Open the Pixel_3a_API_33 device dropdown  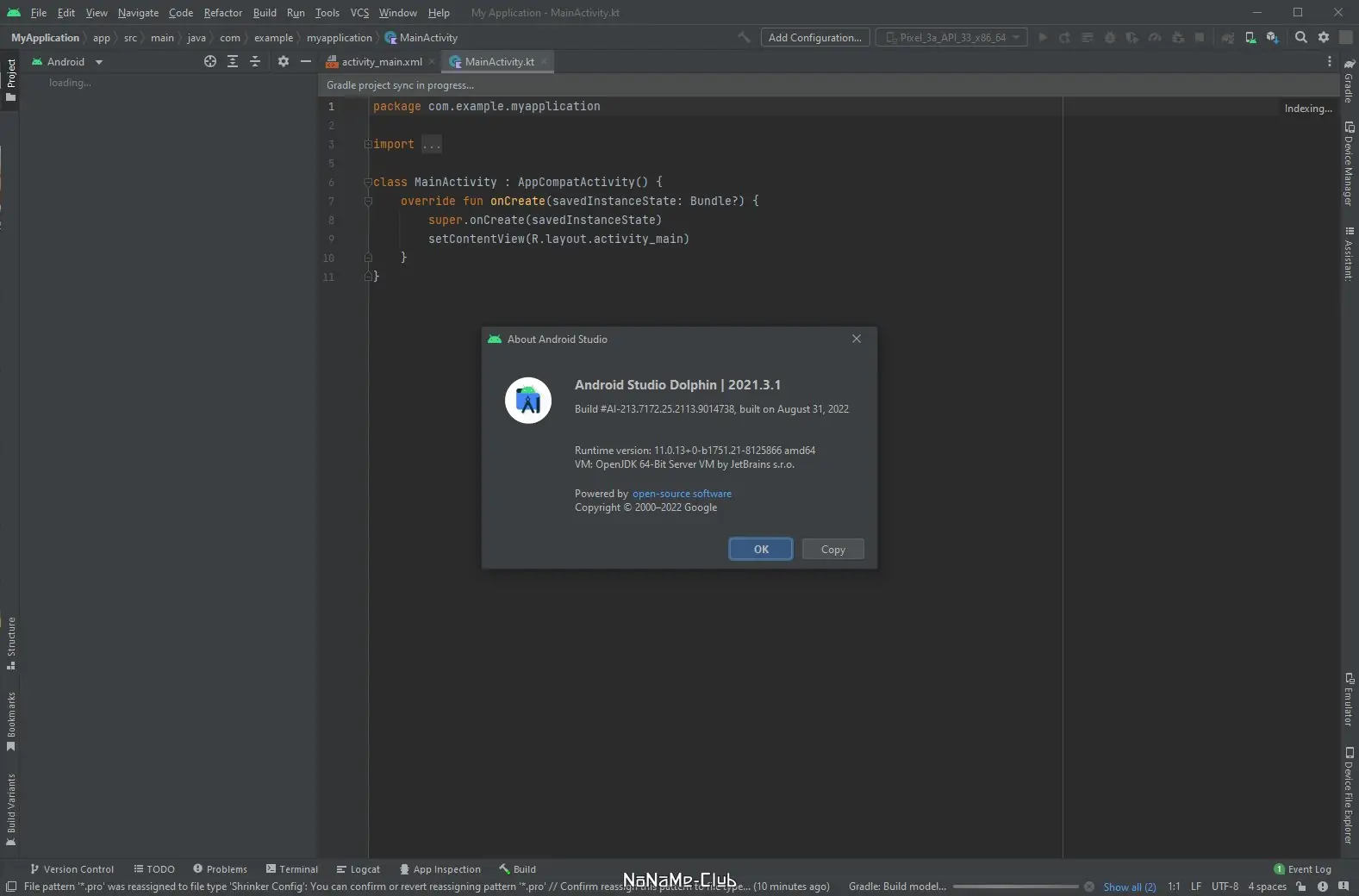click(951, 37)
